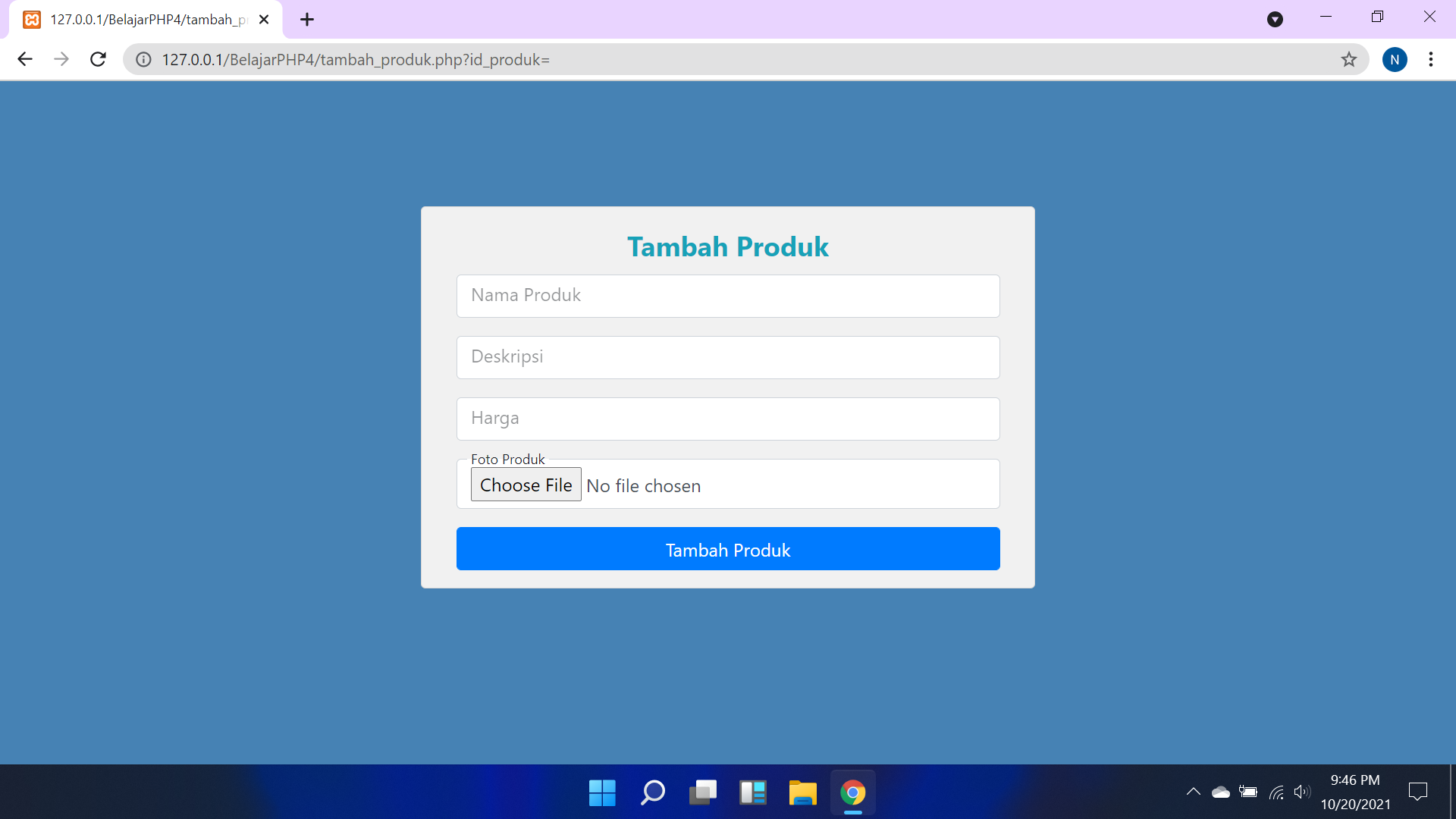This screenshot has height=819, width=1456.
Task: Open a new browser tab
Action: click(x=306, y=19)
